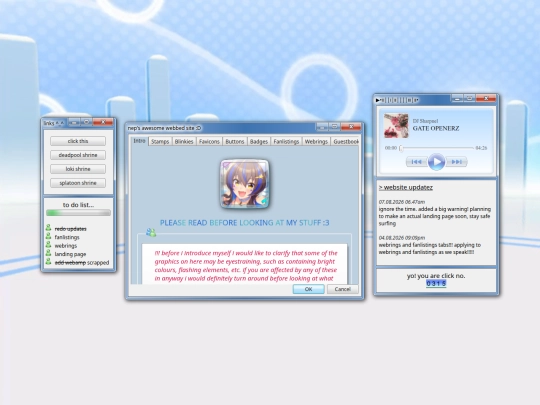The height and width of the screenshot is (405, 540).
Task: Skip to previous track in music player
Action: [417, 162]
